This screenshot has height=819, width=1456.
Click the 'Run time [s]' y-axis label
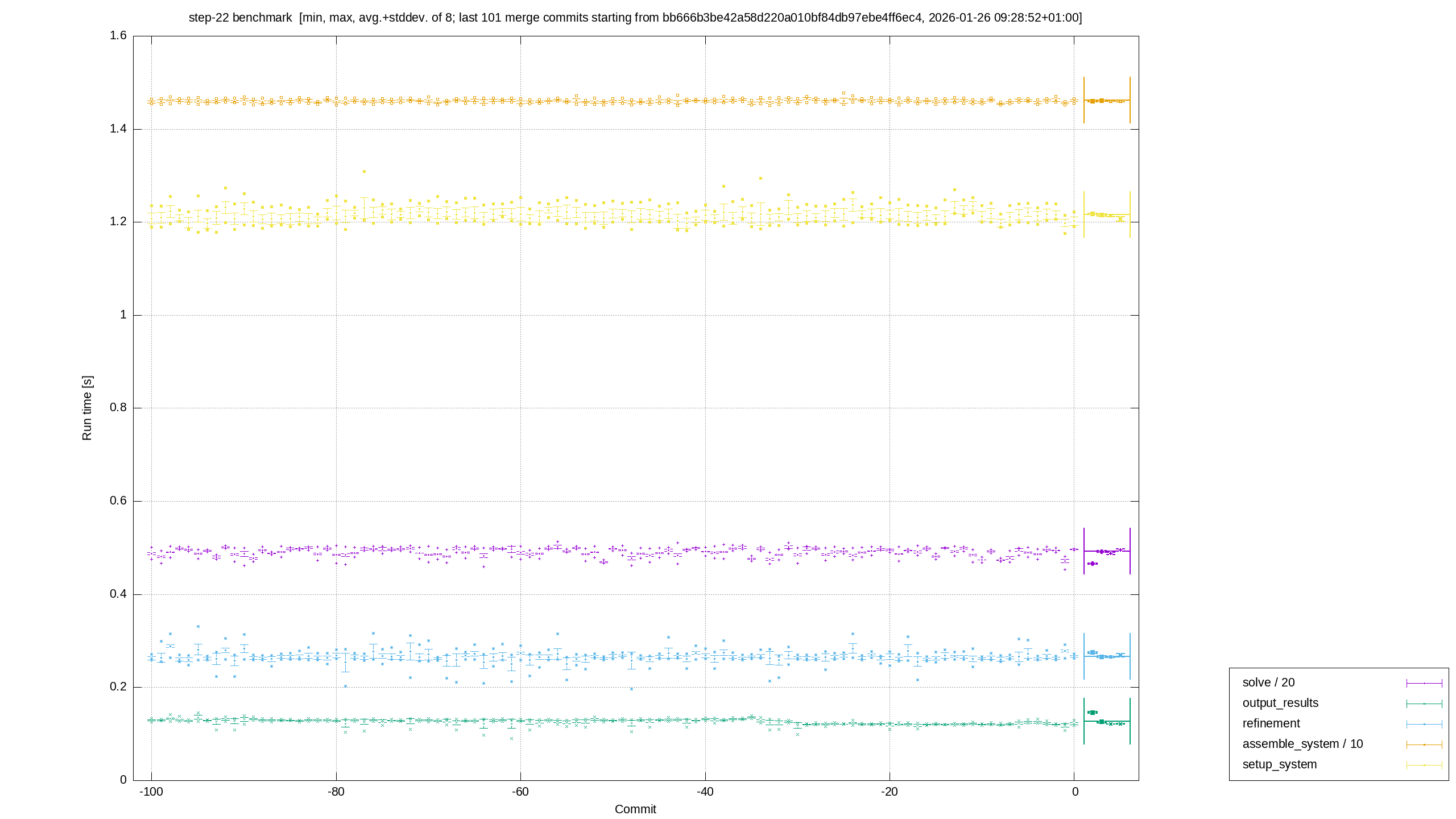coord(86,408)
